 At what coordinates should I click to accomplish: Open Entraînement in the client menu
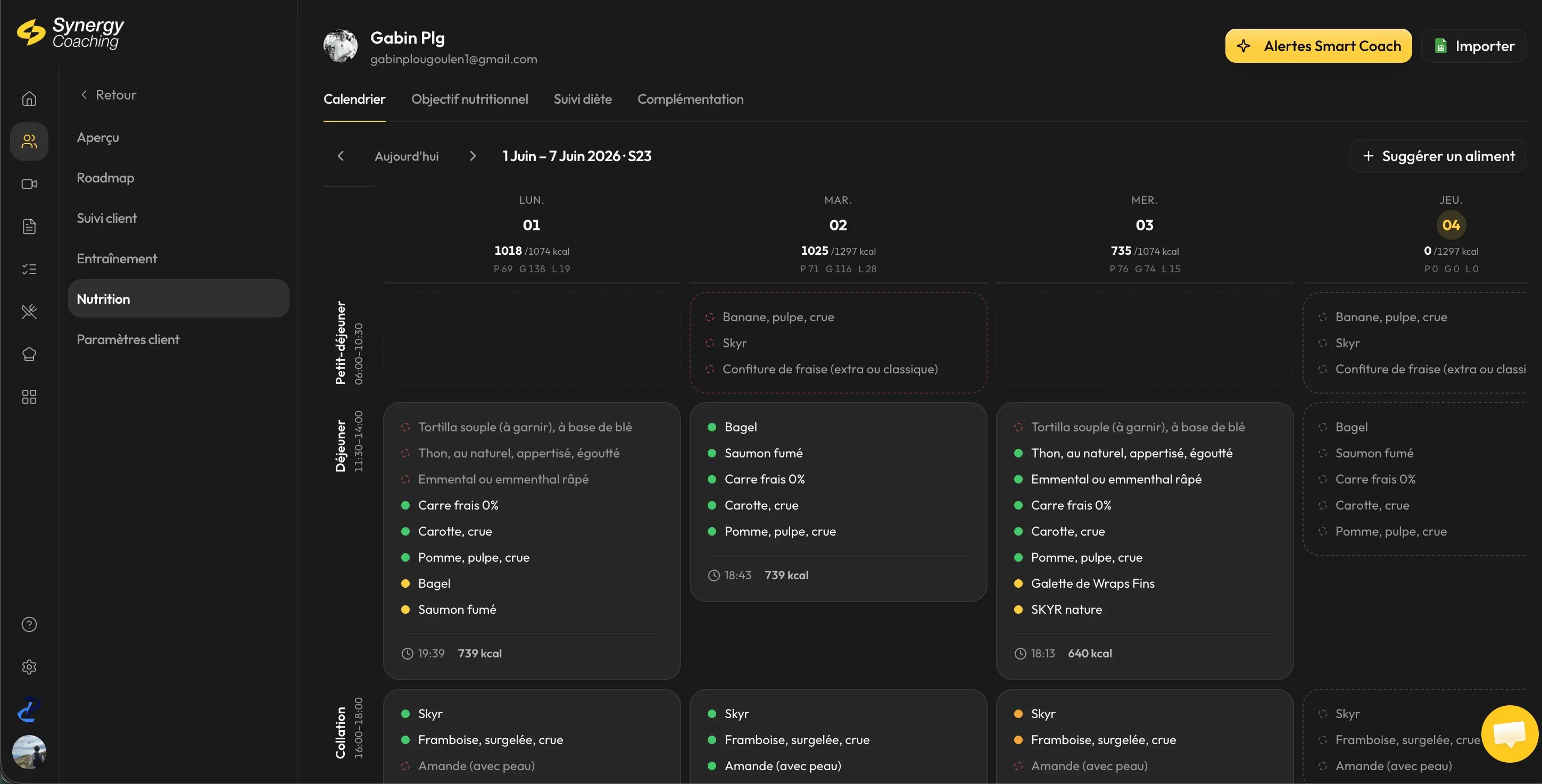click(x=117, y=258)
